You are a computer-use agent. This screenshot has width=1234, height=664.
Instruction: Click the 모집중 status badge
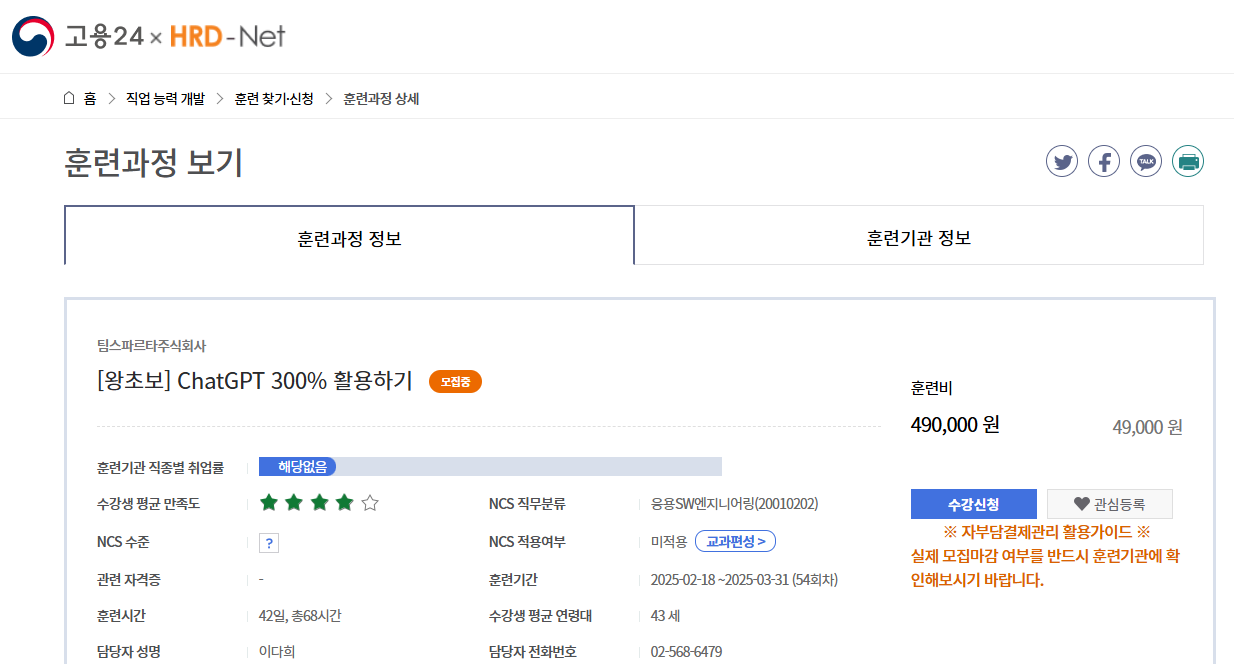point(455,381)
